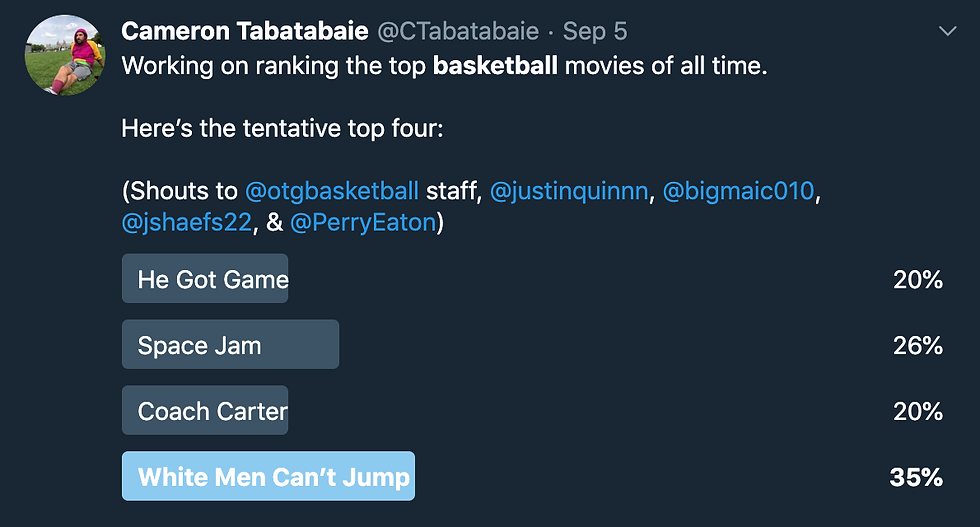Follow the @bigmaic010 mention link
The height and width of the screenshot is (527, 980).
pos(738,191)
